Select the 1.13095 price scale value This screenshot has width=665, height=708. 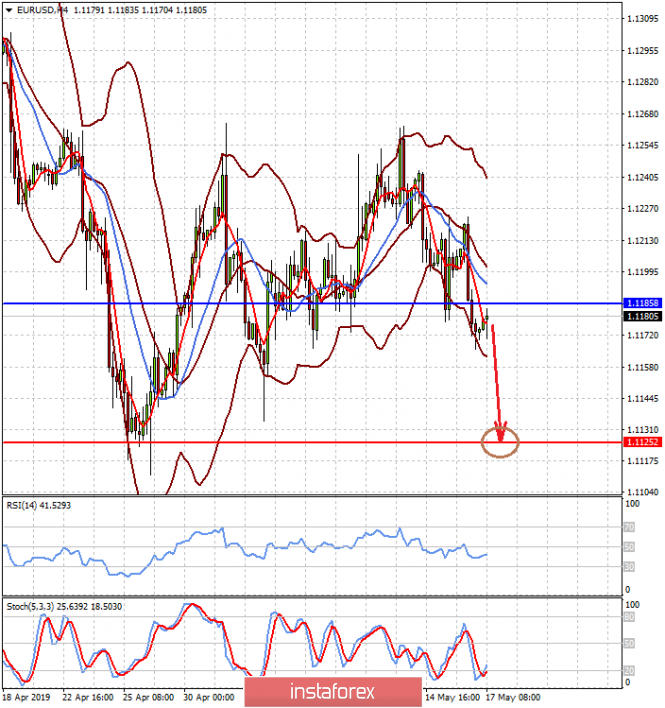click(x=643, y=19)
